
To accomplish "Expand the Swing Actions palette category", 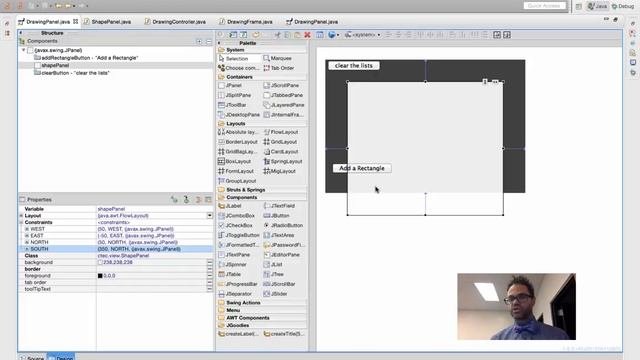I will click(x=243, y=303).
